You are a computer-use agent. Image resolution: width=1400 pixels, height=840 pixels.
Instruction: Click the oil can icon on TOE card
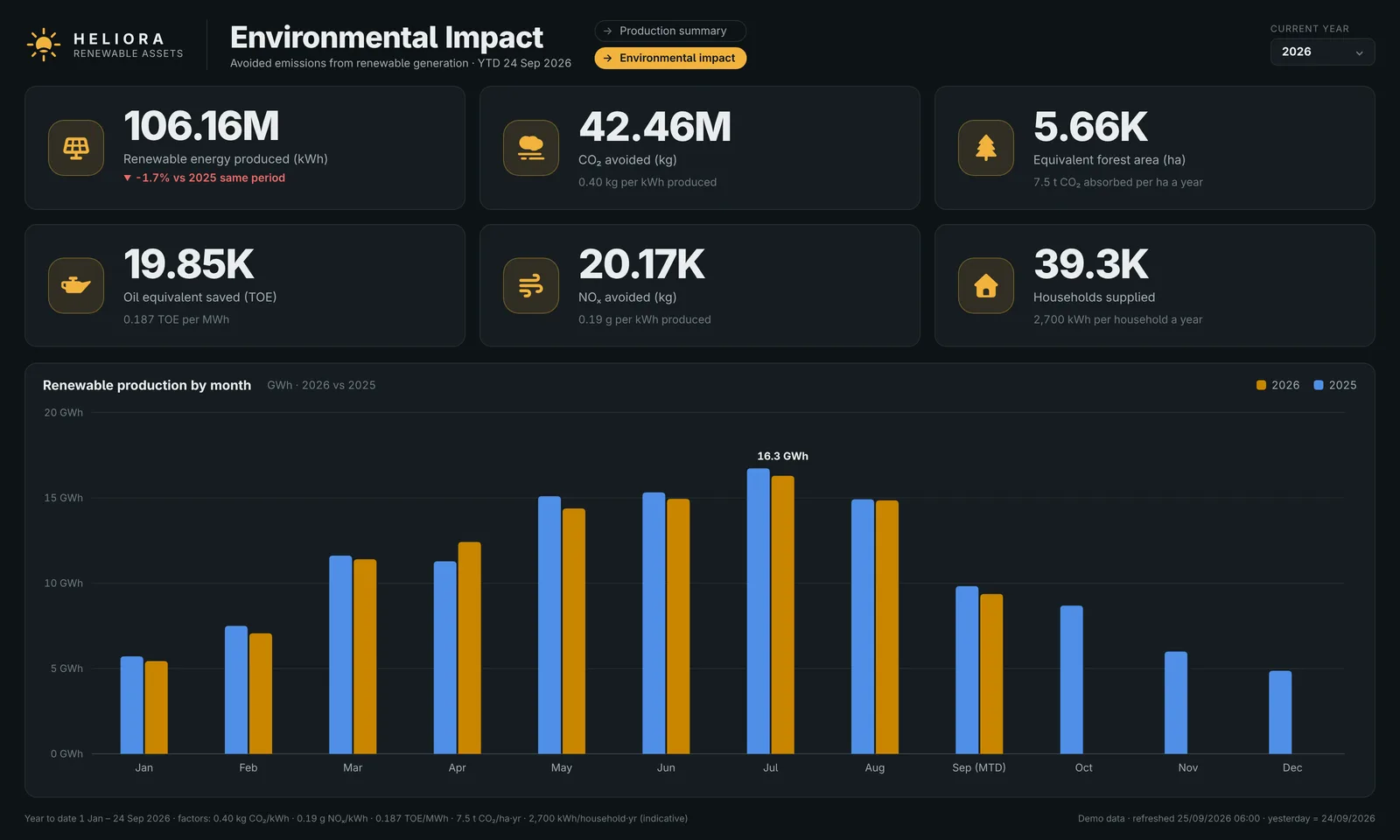coord(76,285)
